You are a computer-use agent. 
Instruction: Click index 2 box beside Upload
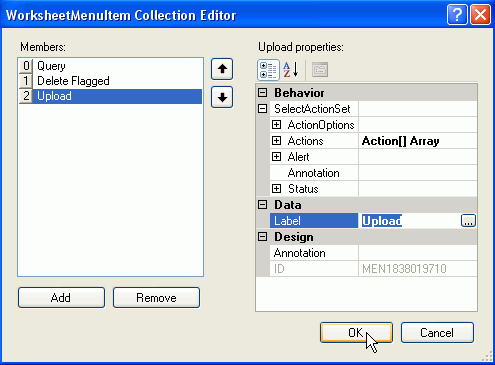26,96
